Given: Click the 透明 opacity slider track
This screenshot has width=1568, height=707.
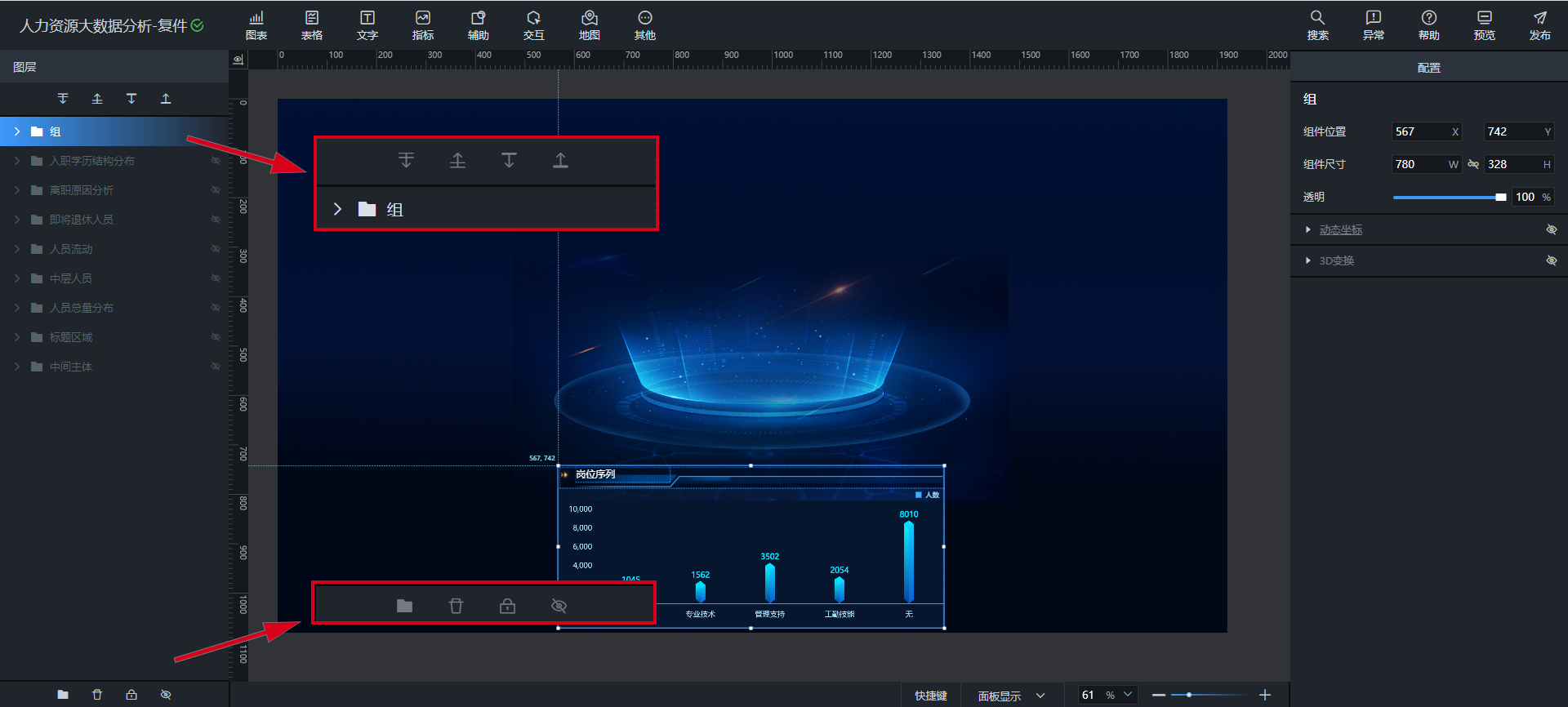Looking at the screenshot, I should point(1445,198).
